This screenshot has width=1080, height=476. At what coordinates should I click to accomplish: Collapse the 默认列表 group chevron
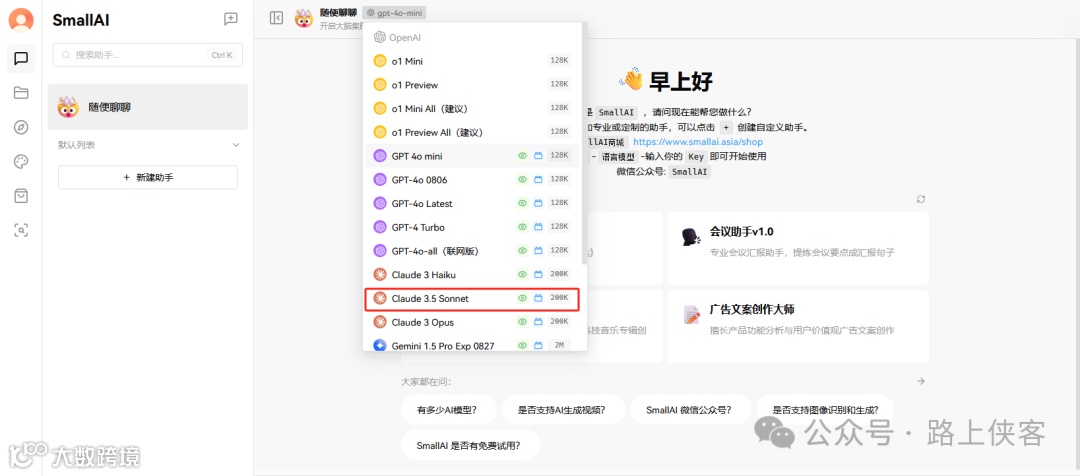click(x=236, y=145)
